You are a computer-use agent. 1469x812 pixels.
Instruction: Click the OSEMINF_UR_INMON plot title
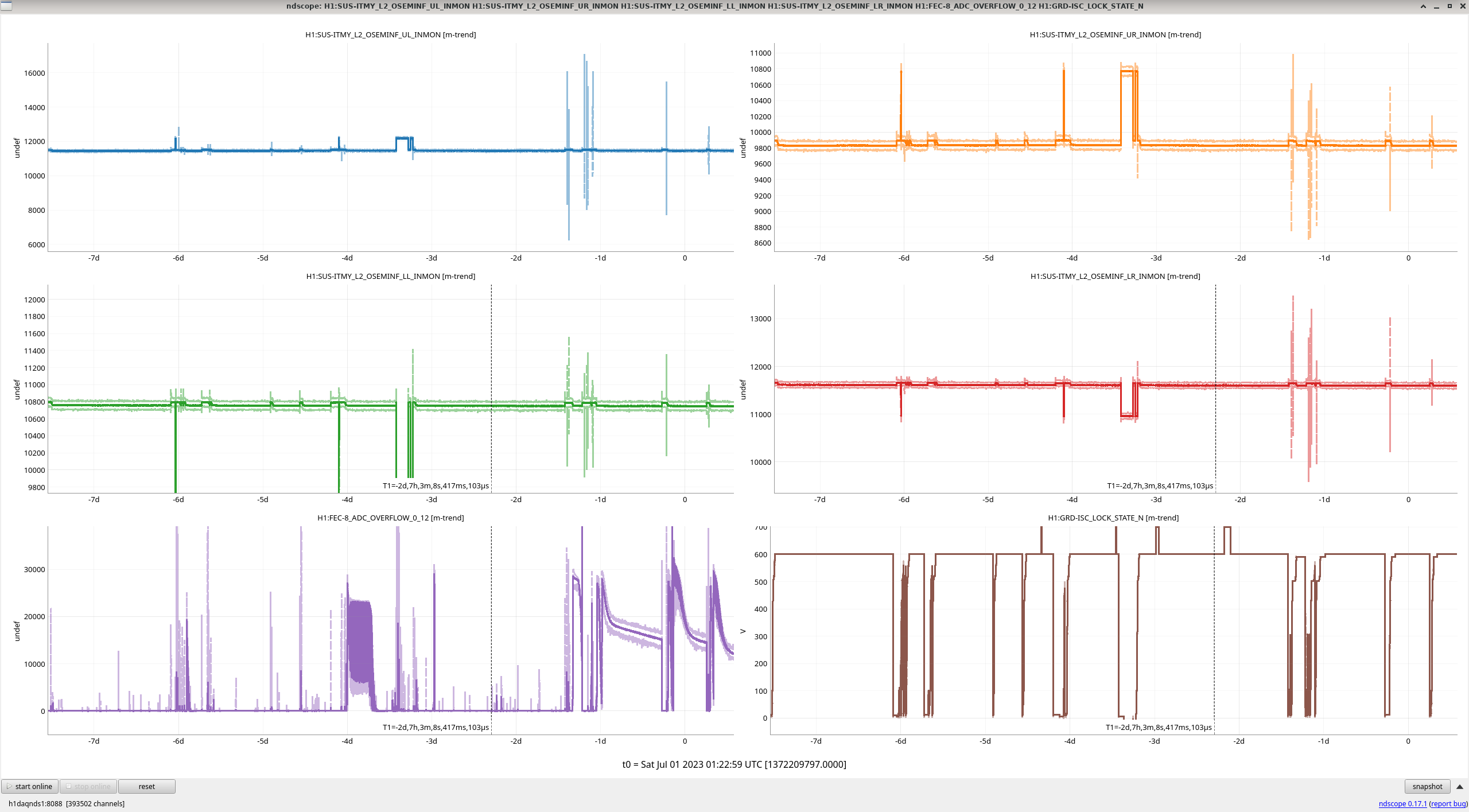[1115, 34]
